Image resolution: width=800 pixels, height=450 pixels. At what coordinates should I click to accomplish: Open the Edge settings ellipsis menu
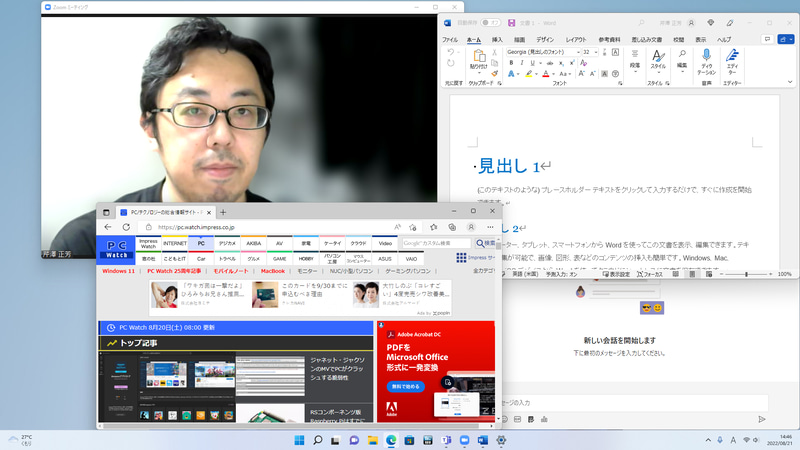[x=490, y=227]
